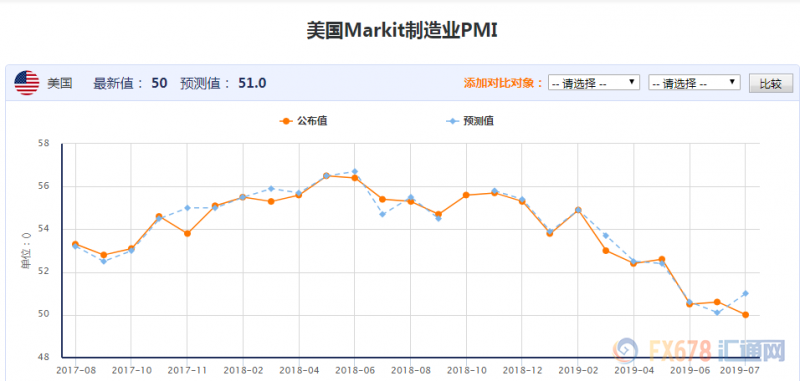Select the orange 公布值 point at 2019-04
This screenshot has width=800, height=381.
pyautogui.click(x=634, y=263)
